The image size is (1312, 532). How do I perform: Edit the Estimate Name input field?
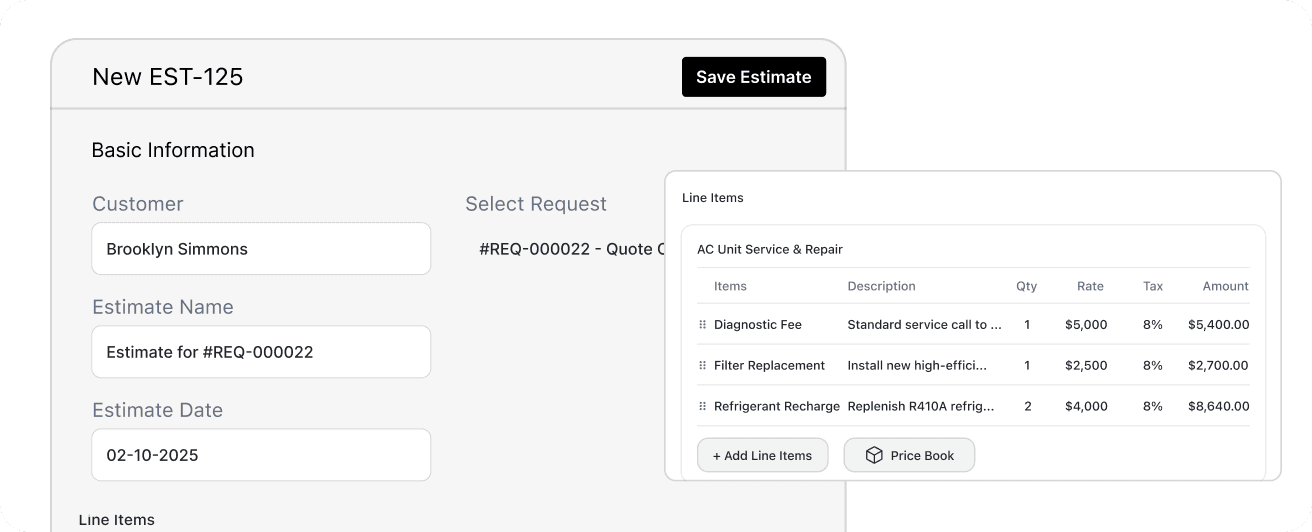[261, 352]
